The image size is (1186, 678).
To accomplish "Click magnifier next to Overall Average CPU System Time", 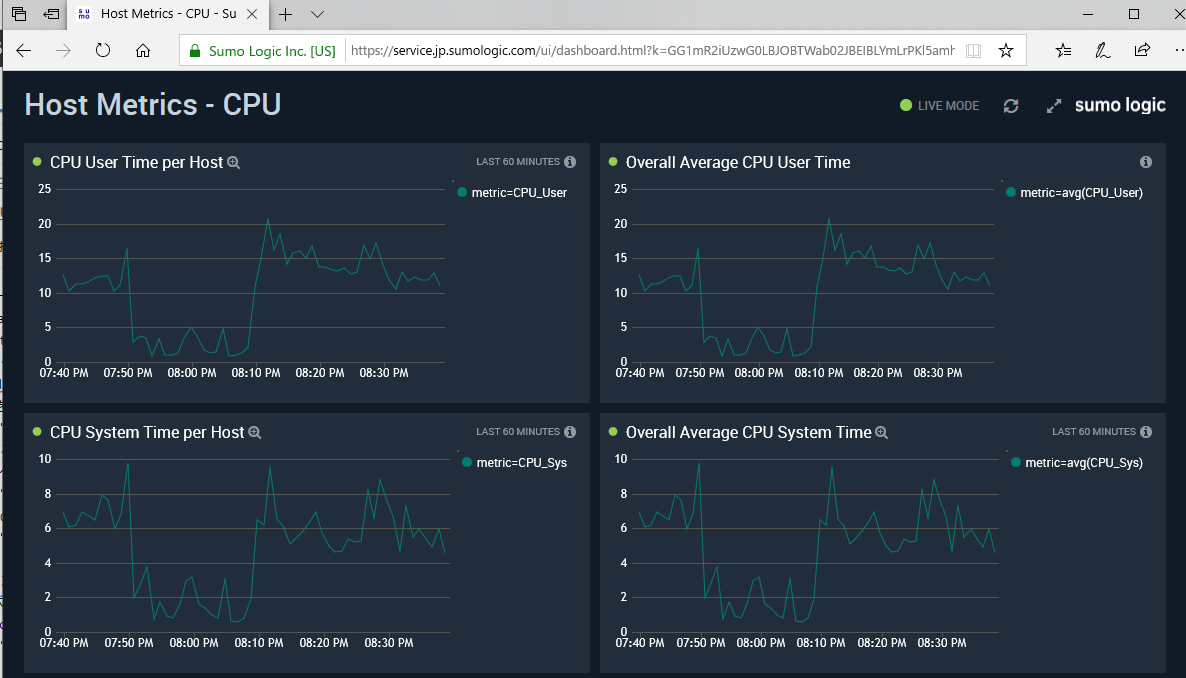I will [881, 433].
